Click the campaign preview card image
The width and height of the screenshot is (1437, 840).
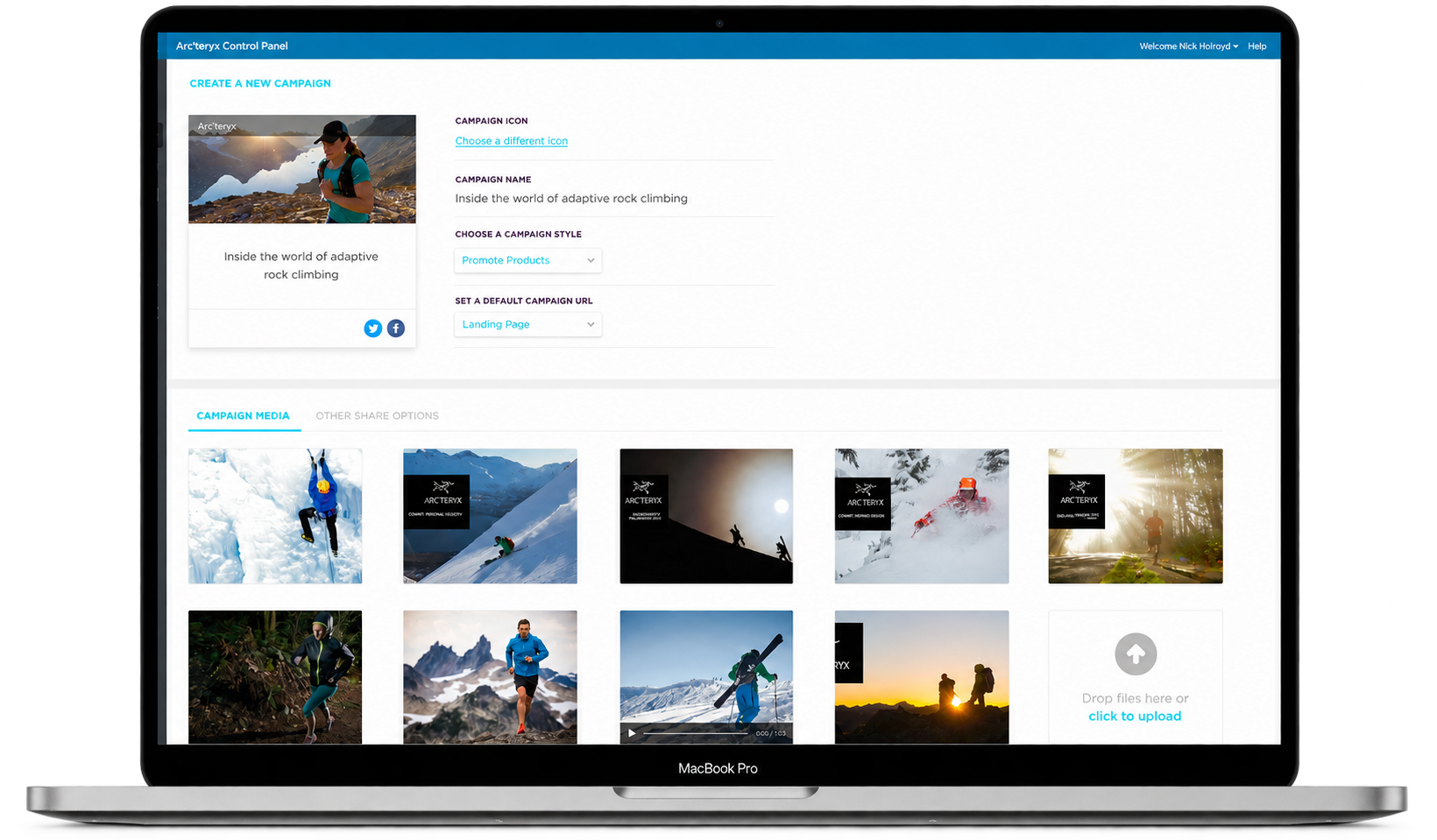coord(302,169)
